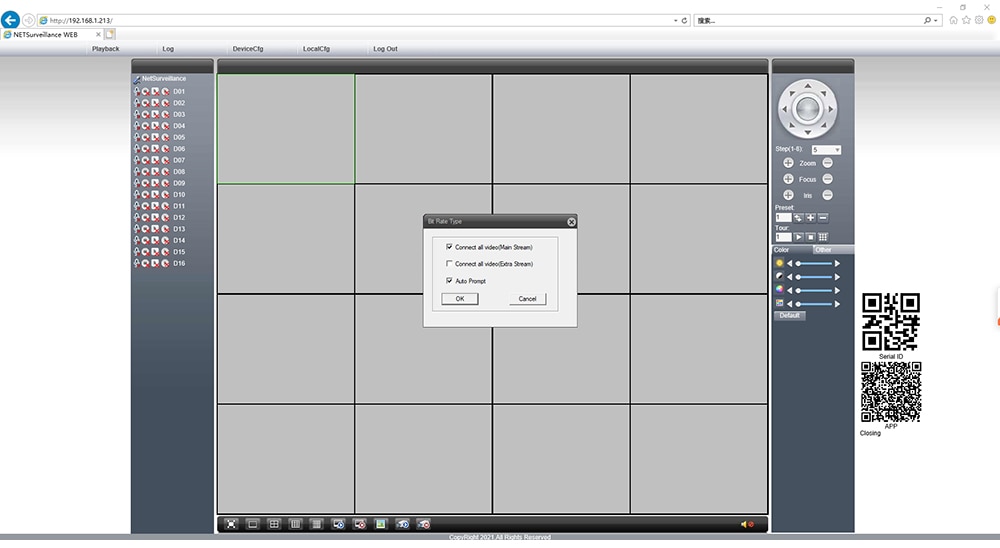Open the LocalCfg menu
The height and width of the screenshot is (548, 1000).
click(316, 48)
